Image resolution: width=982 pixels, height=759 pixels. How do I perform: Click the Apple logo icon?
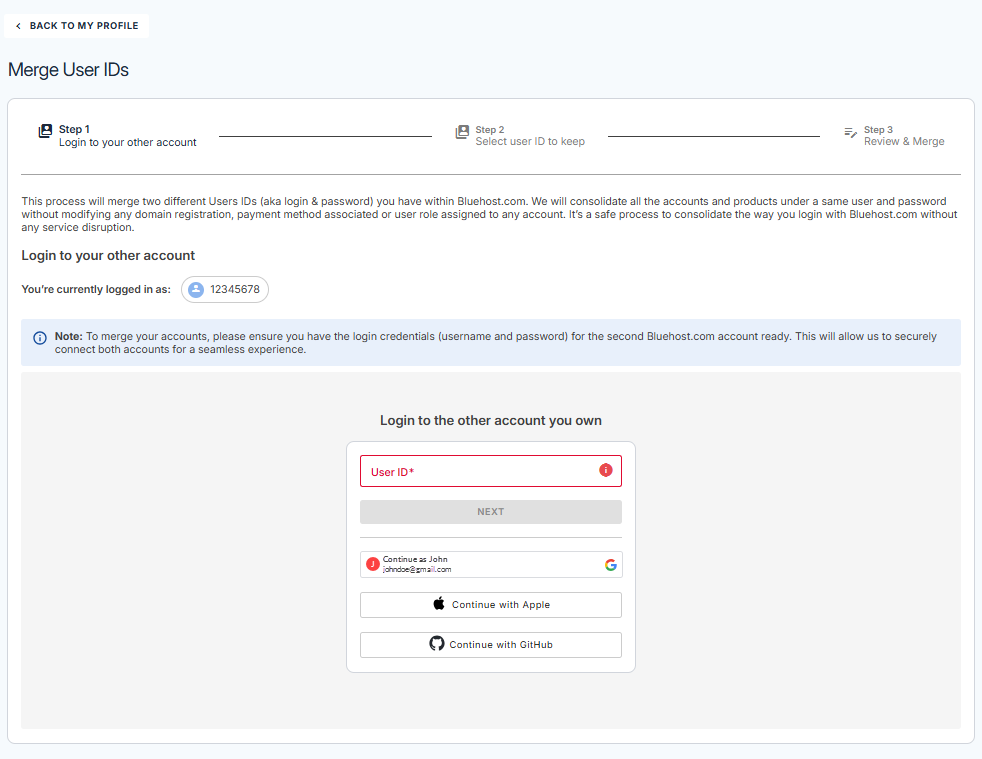pyautogui.click(x=438, y=604)
